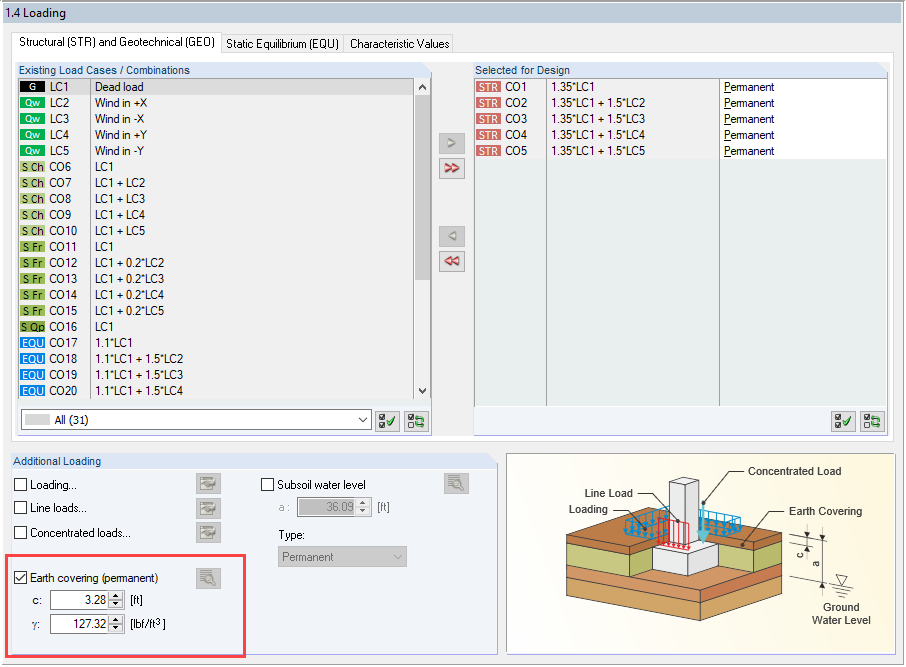The image size is (906, 667).
Task: Click the Permanent cell for CO1
Action: 803,87
